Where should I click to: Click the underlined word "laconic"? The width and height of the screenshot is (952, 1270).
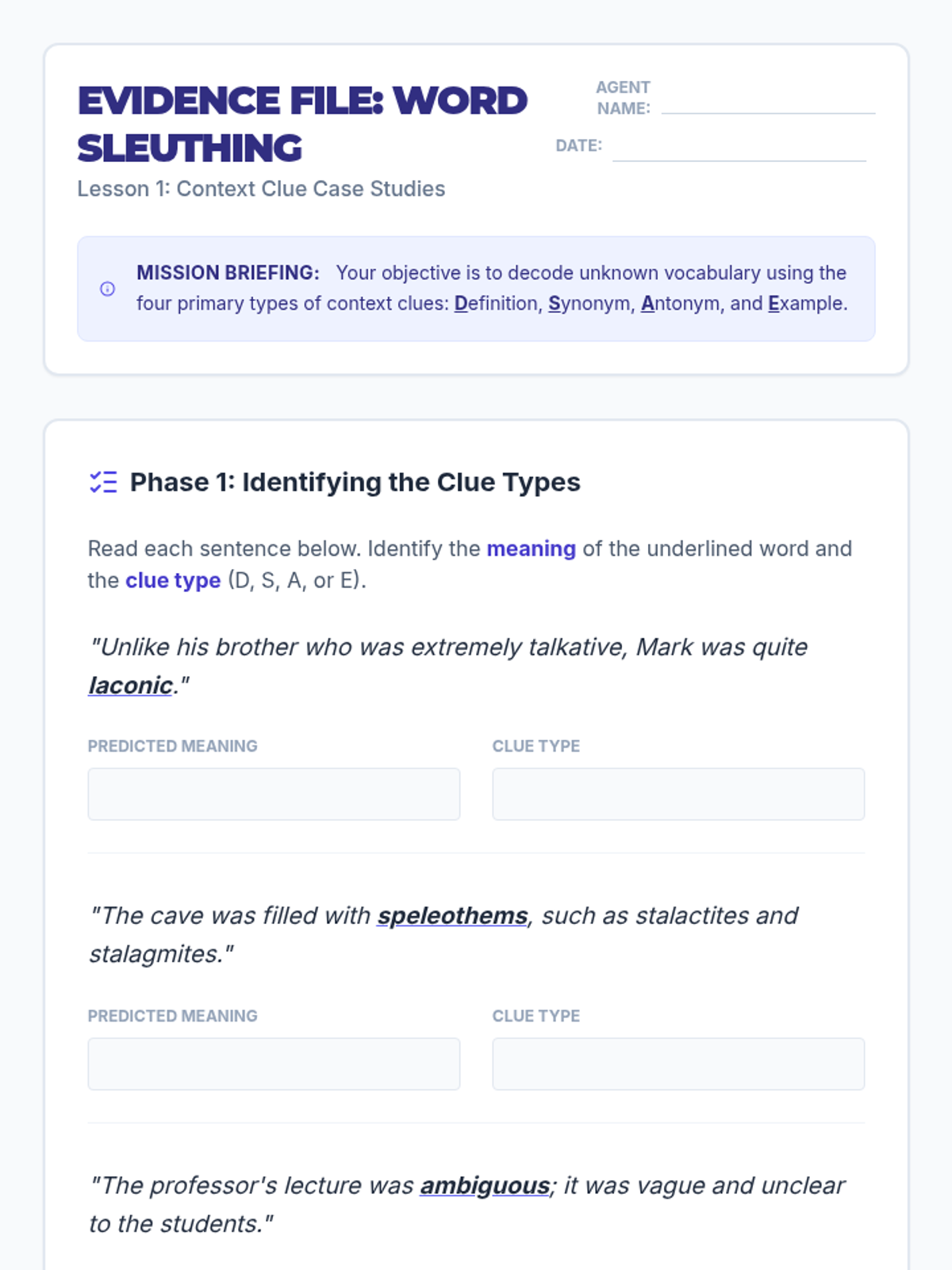(x=131, y=685)
